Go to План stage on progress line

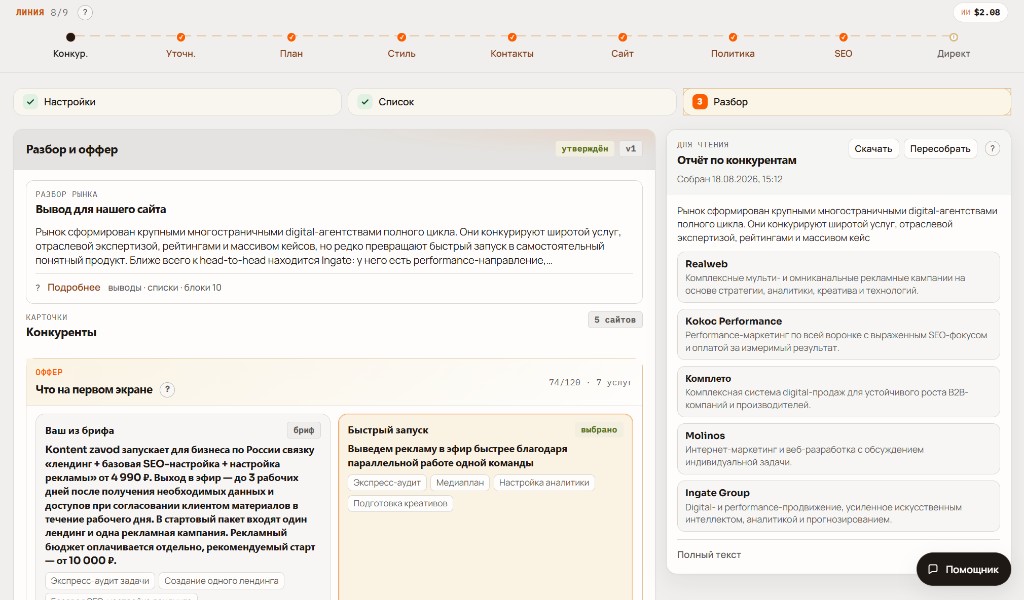click(x=291, y=37)
